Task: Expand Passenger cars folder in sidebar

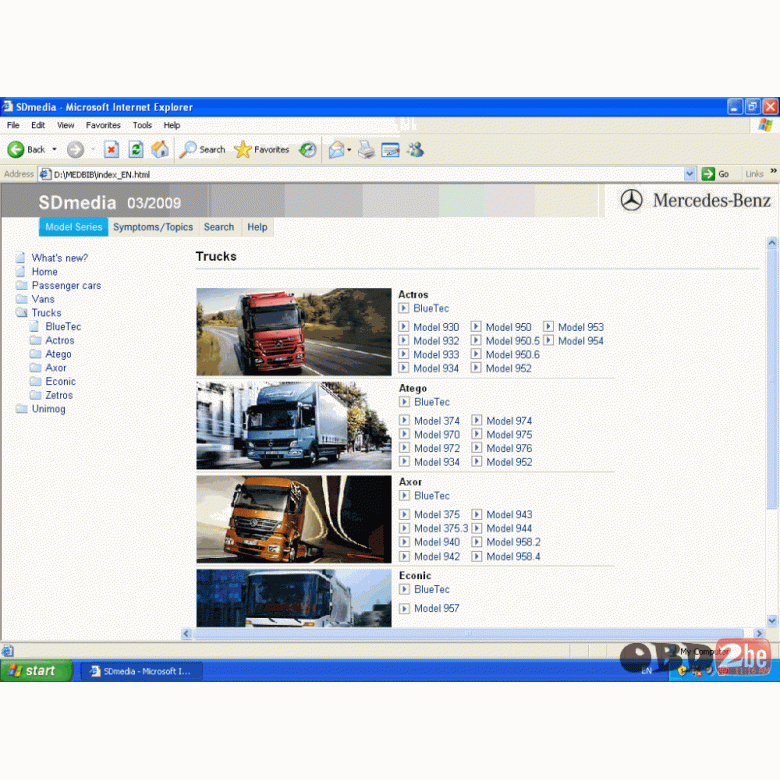Action: 66,286
